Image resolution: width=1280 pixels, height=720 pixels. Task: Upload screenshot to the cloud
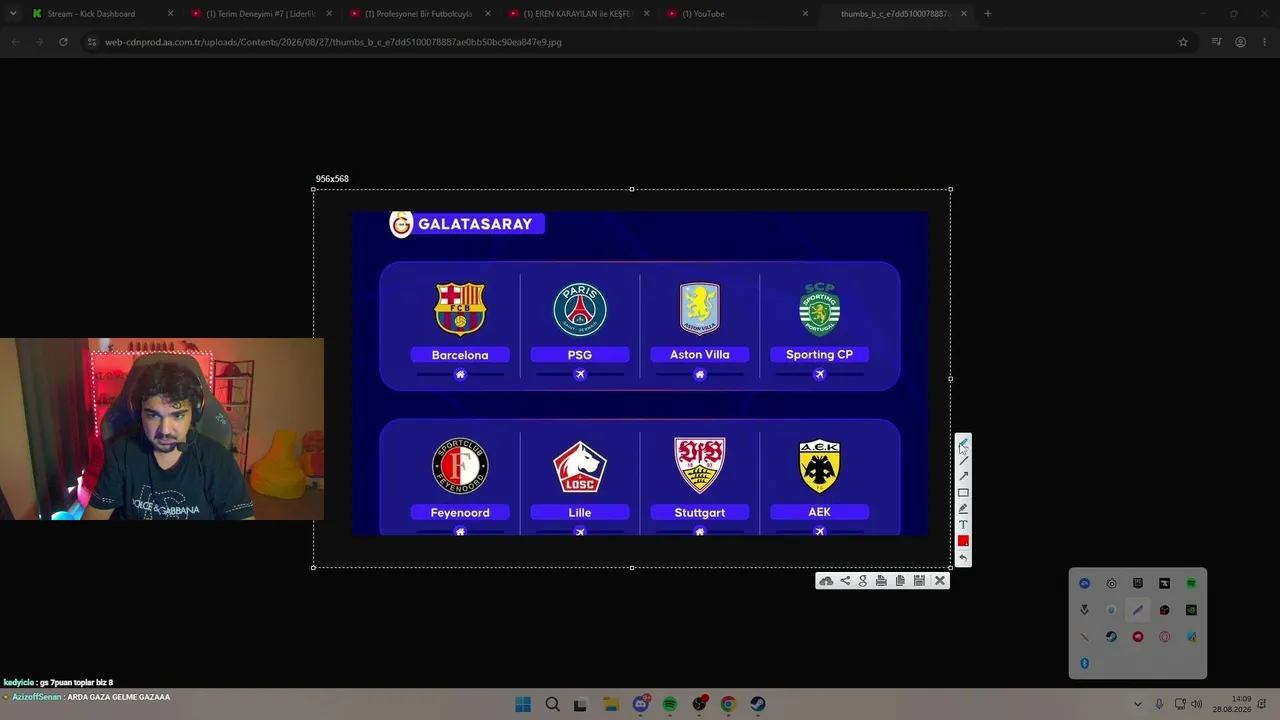(x=826, y=581)
